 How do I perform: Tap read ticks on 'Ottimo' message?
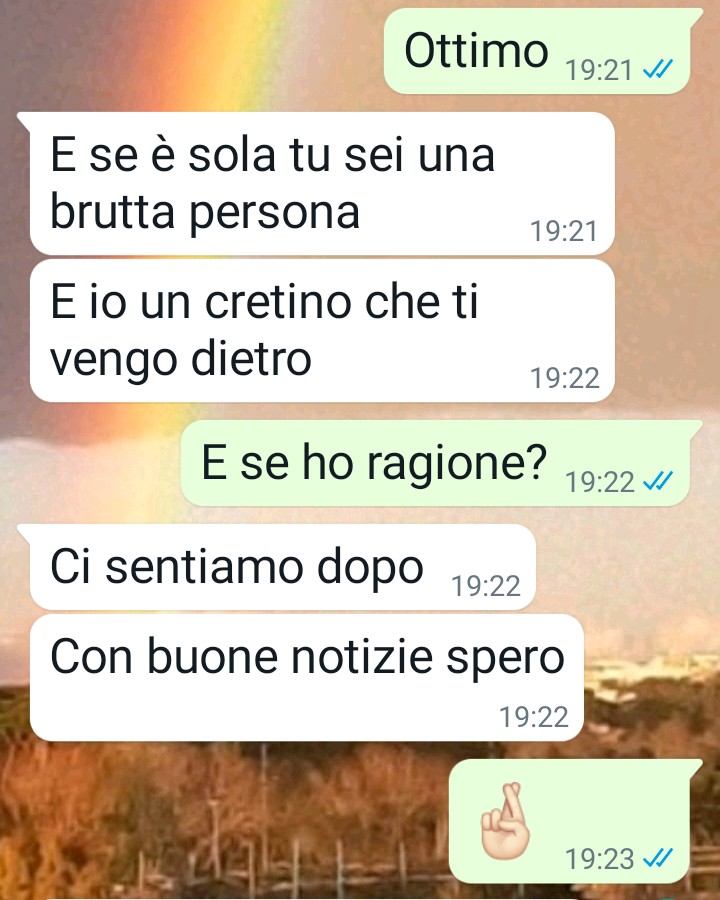click(657, 69)
